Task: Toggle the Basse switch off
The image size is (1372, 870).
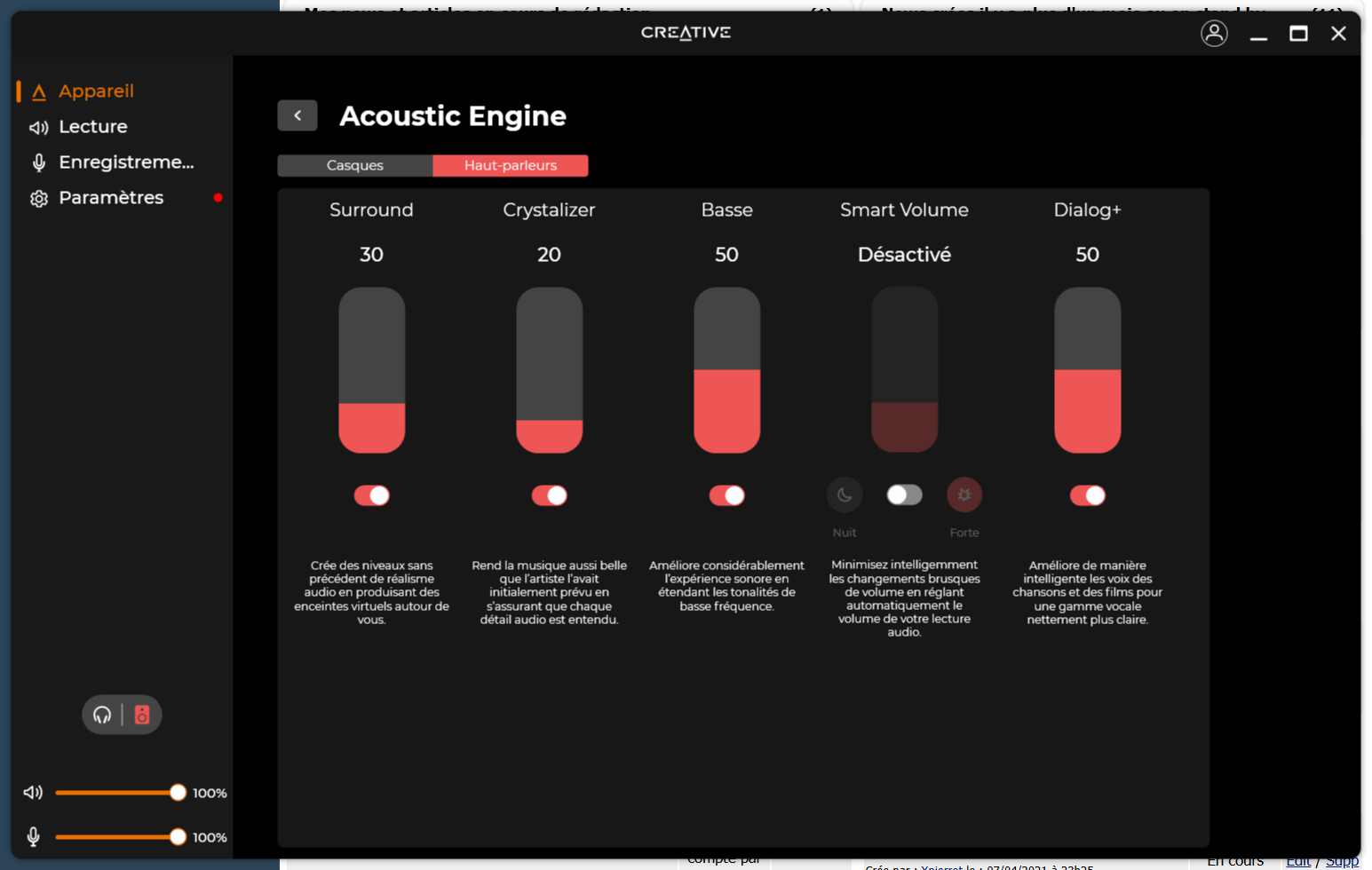Action: pos(727,495)
